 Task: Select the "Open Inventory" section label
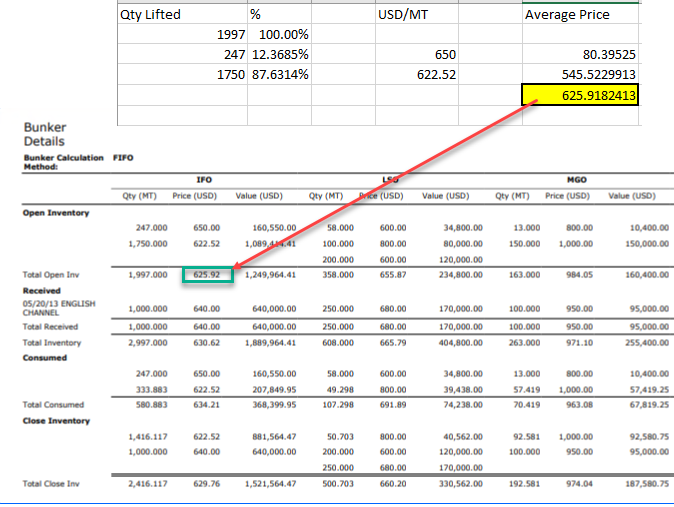point(55,213)
